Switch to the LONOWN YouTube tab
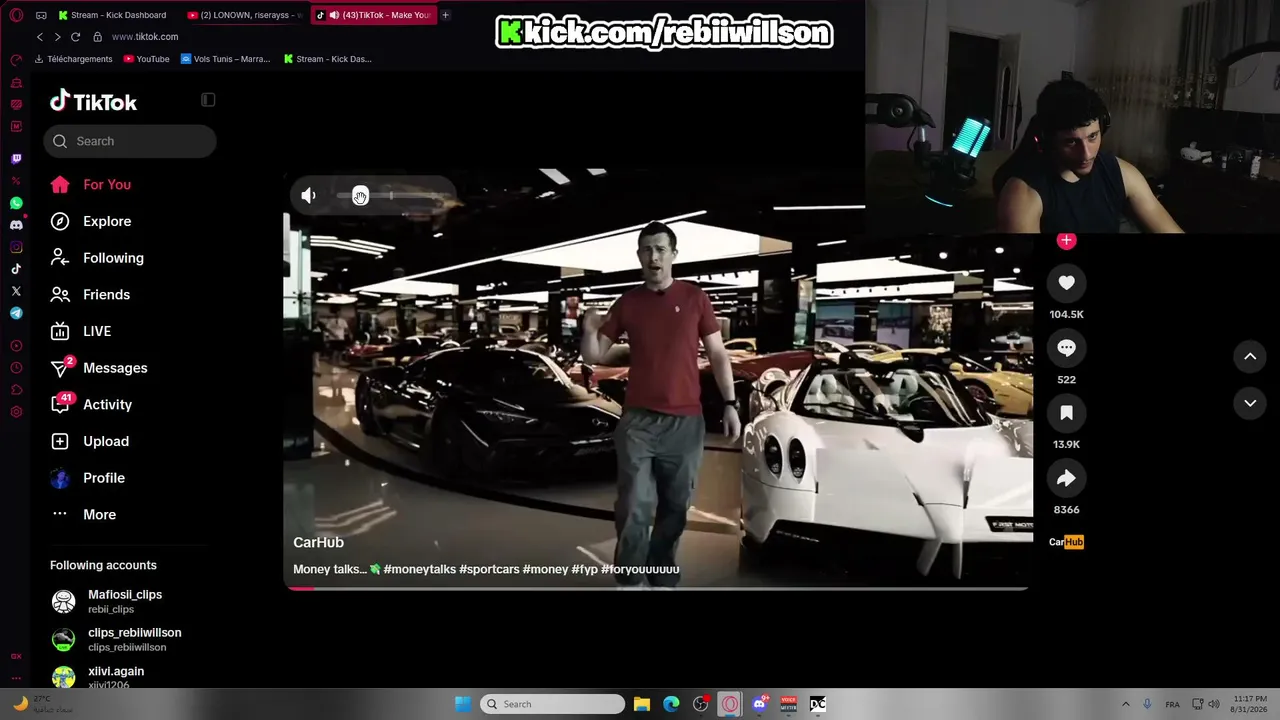Image resolution: width=1280 pixels, height=720 pixels. [245, 15]
